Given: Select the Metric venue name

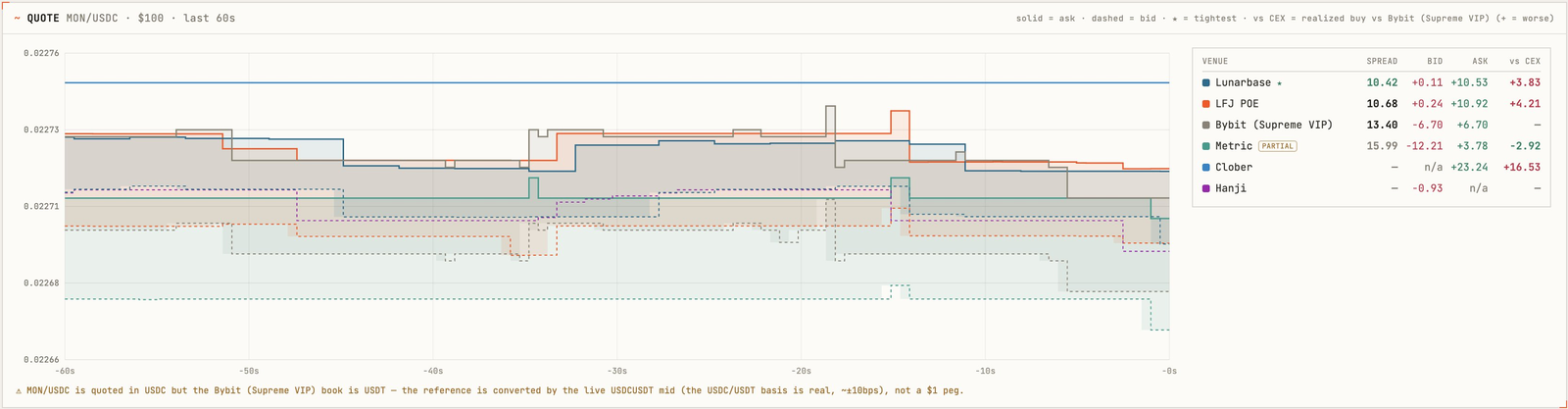Looking at the screenshot, I should point(1234,146).
